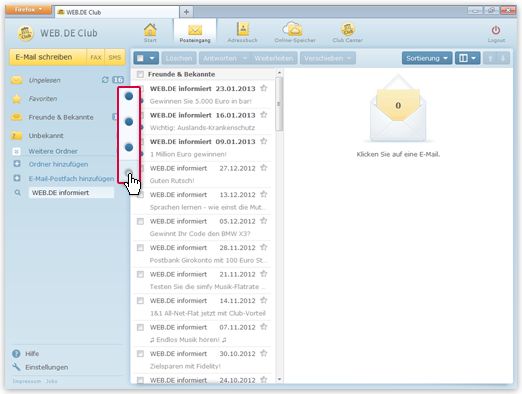Viewport: 522px width, 394px height.
Task: Open a new browser tab
Action: click(x=186, y=12)
